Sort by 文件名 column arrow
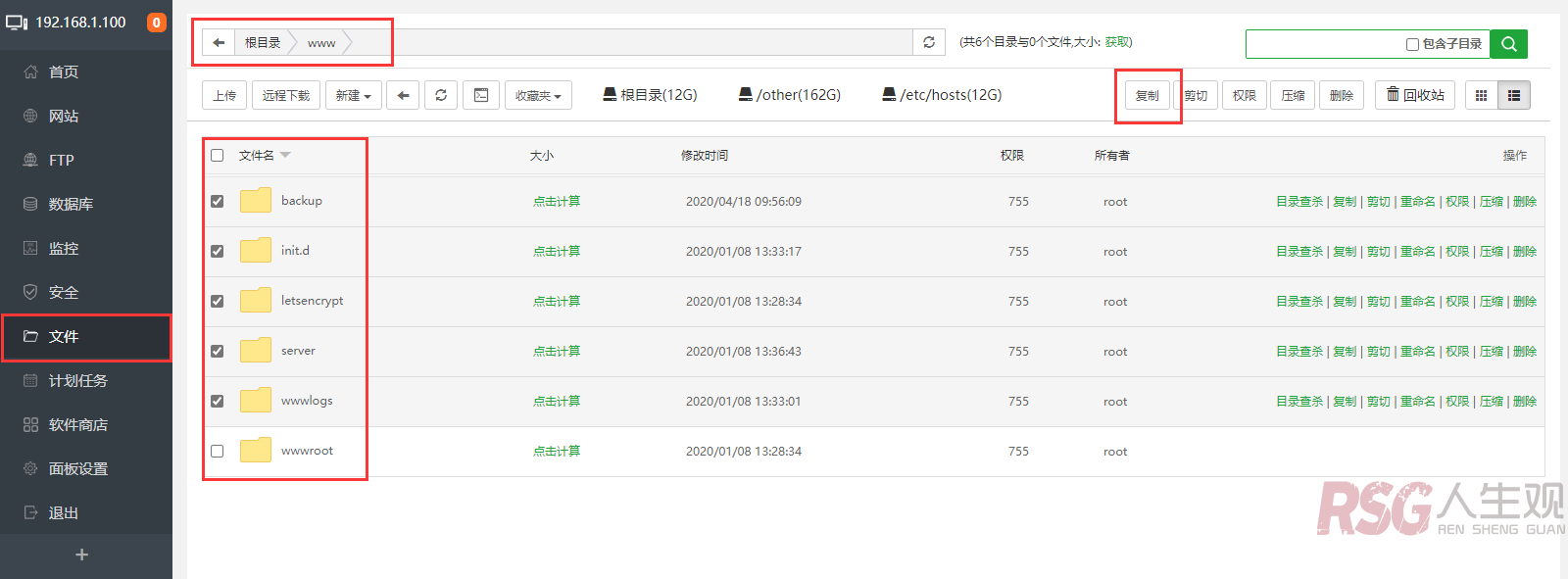Screen dimensions: 1568x579 [285, 155]
